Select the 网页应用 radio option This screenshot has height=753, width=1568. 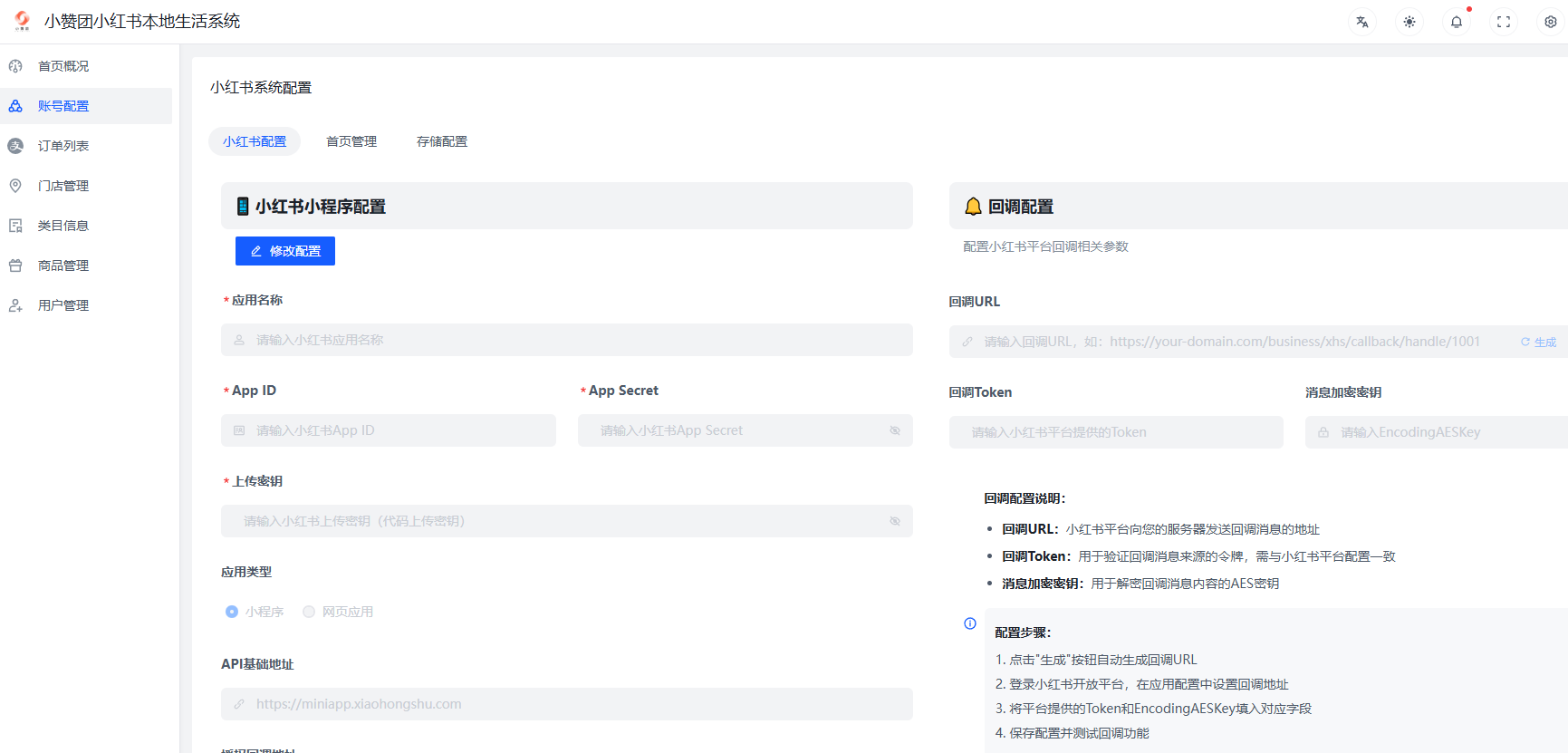pos(309,612)
